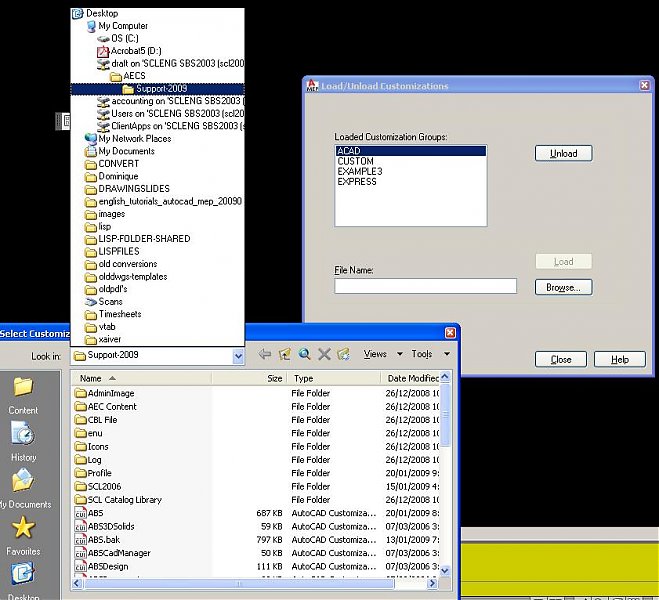Select the SCL Catalog Library folder
This screenshot has height=600, width=659.
point(118,500)
